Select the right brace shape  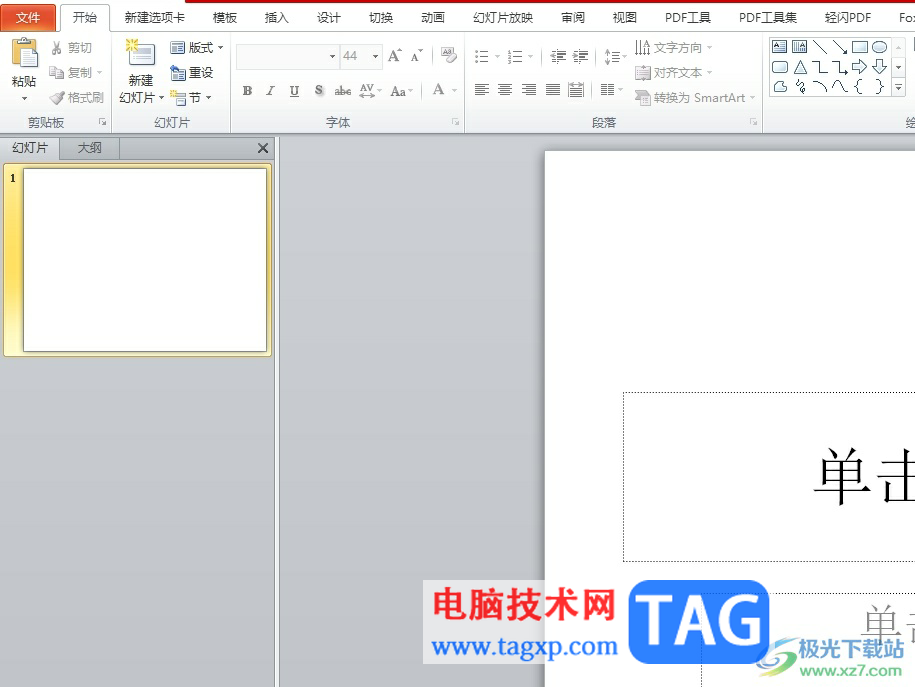(x=879, y=86)
